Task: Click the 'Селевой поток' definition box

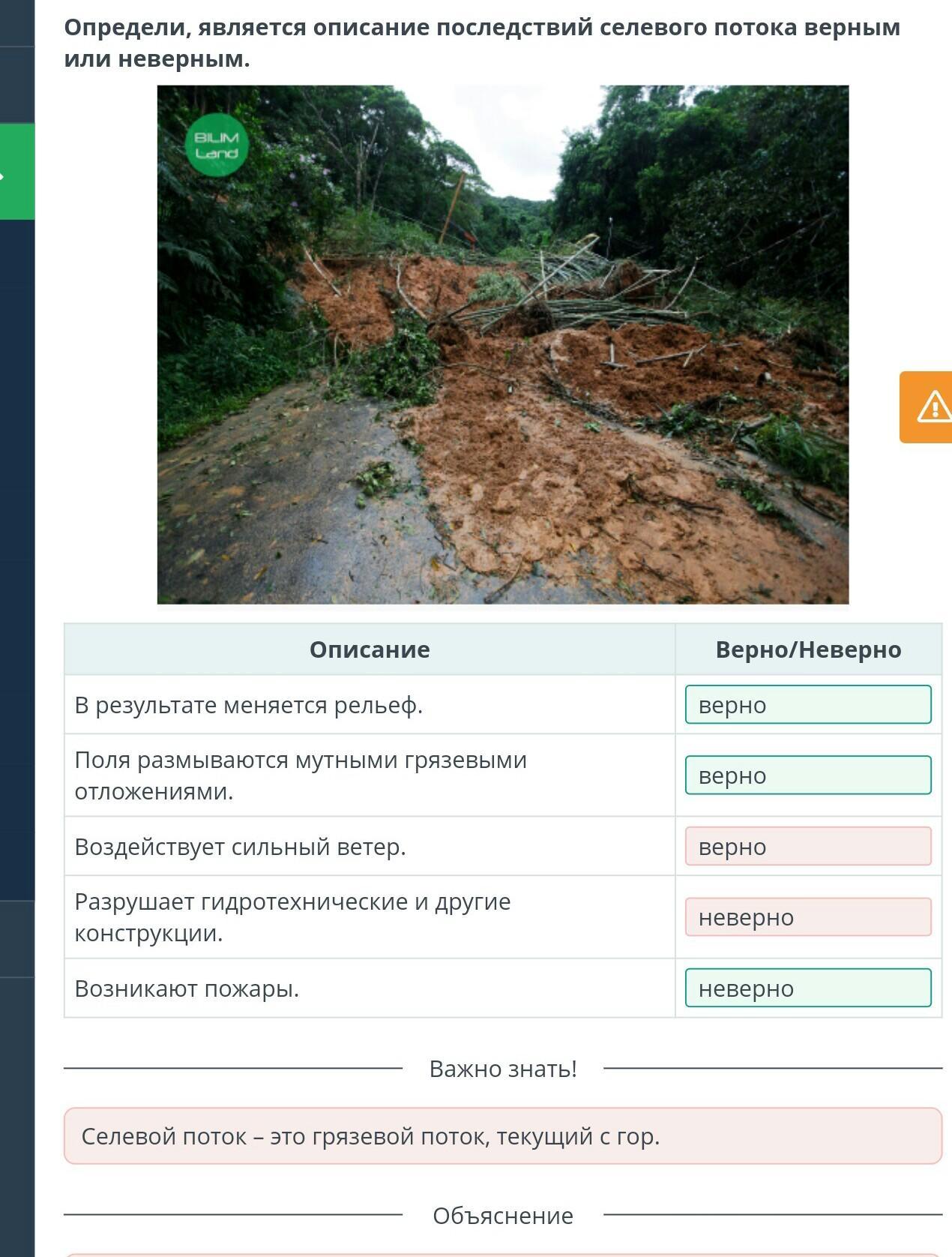Action: [x=503, y=1135]
